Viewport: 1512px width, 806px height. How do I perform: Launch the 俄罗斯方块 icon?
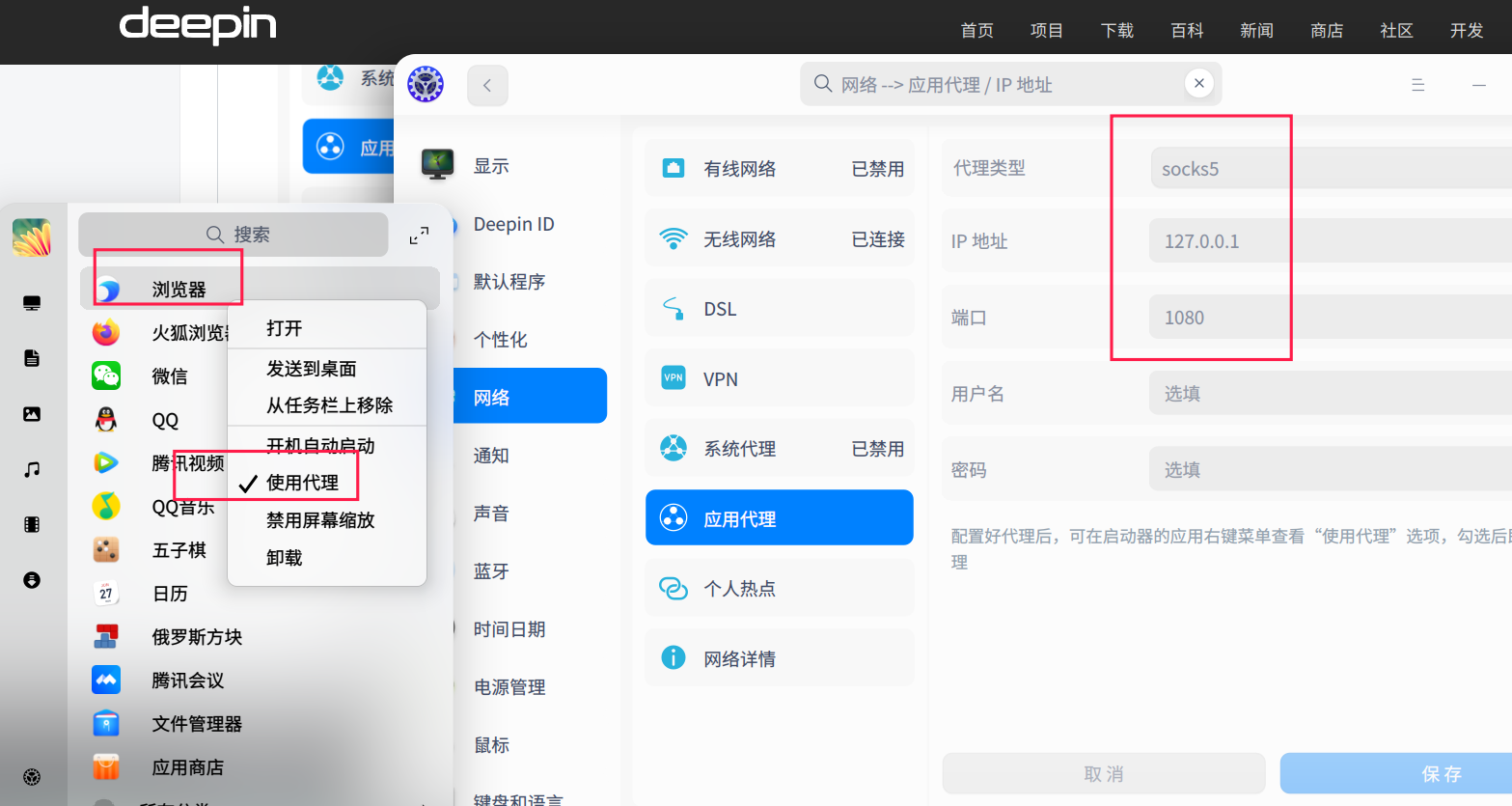click(106, 636)
